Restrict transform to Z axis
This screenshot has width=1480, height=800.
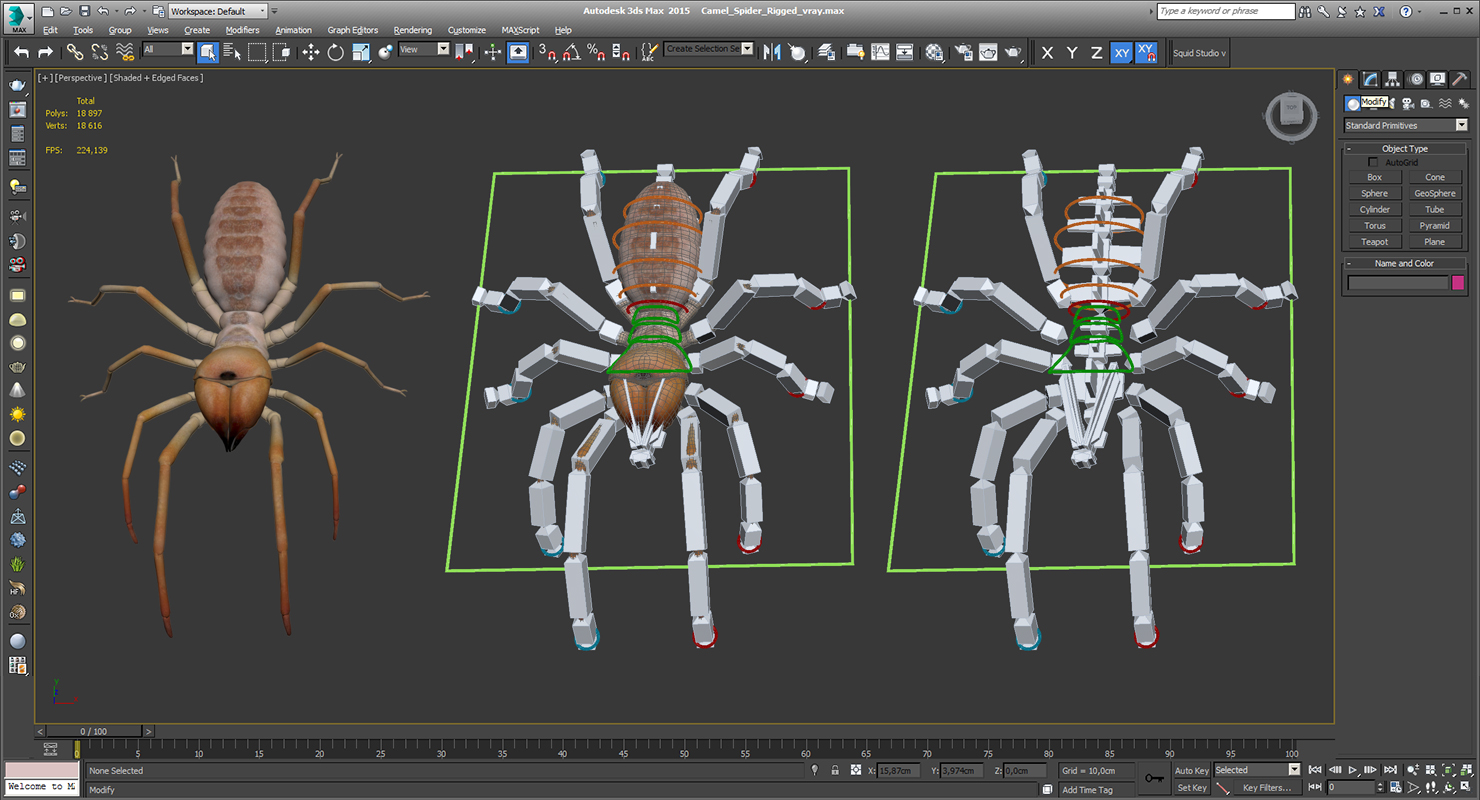[x=1097, y=53]
